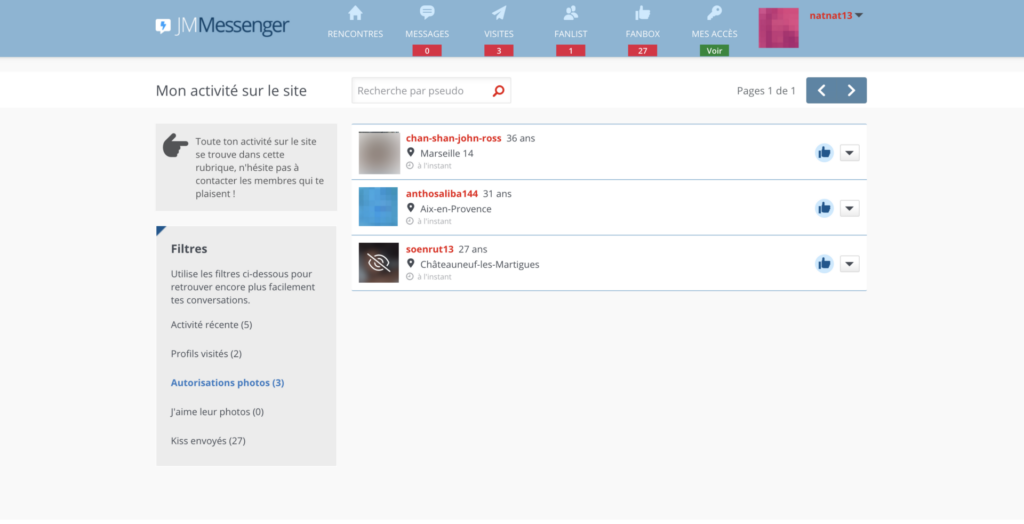Screen dimensions: 1024x524
Task: Click soenrut13 hidden photo thumbnail
Action: point(379,263)
